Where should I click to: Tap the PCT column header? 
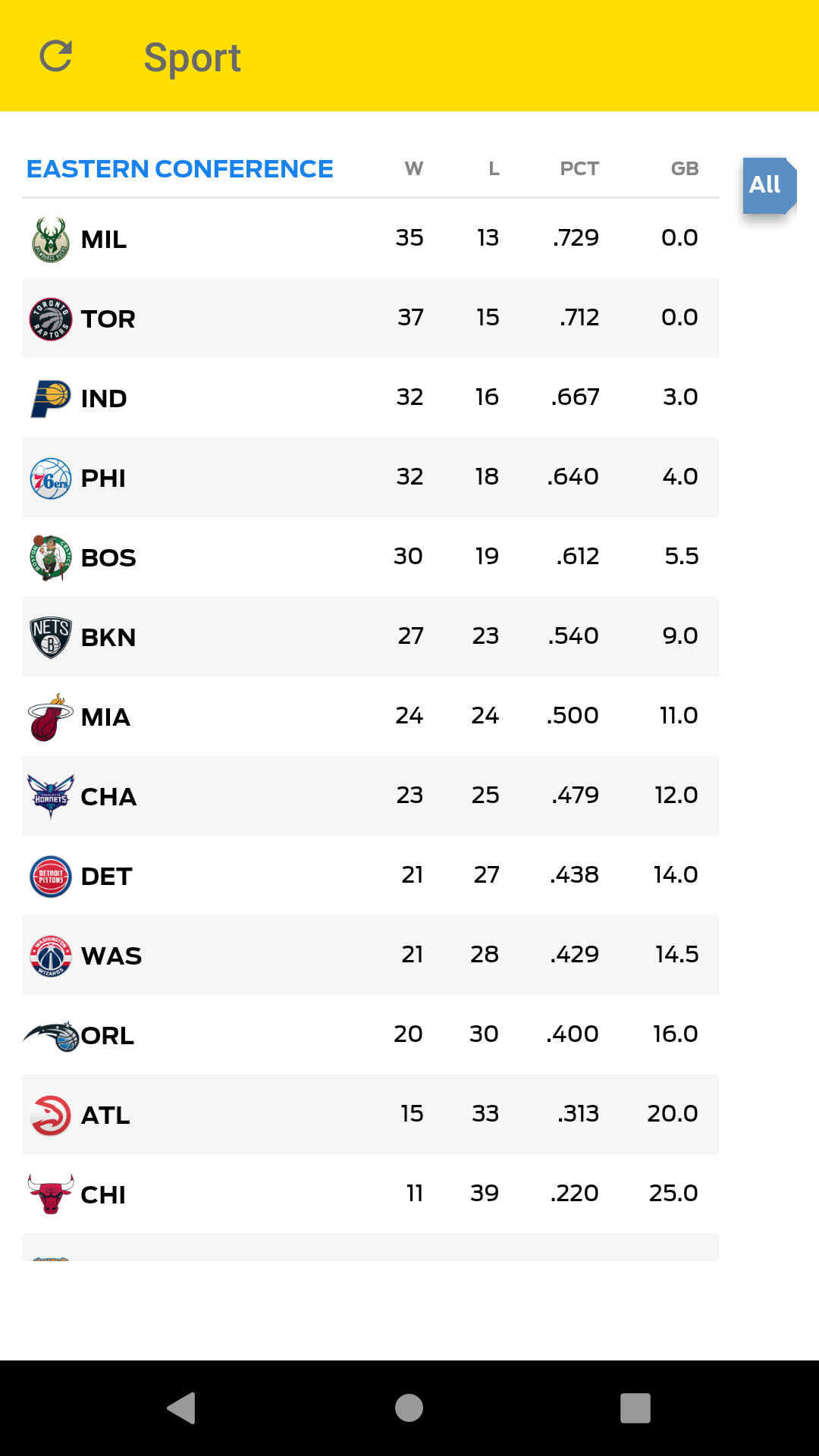point(579,169)
